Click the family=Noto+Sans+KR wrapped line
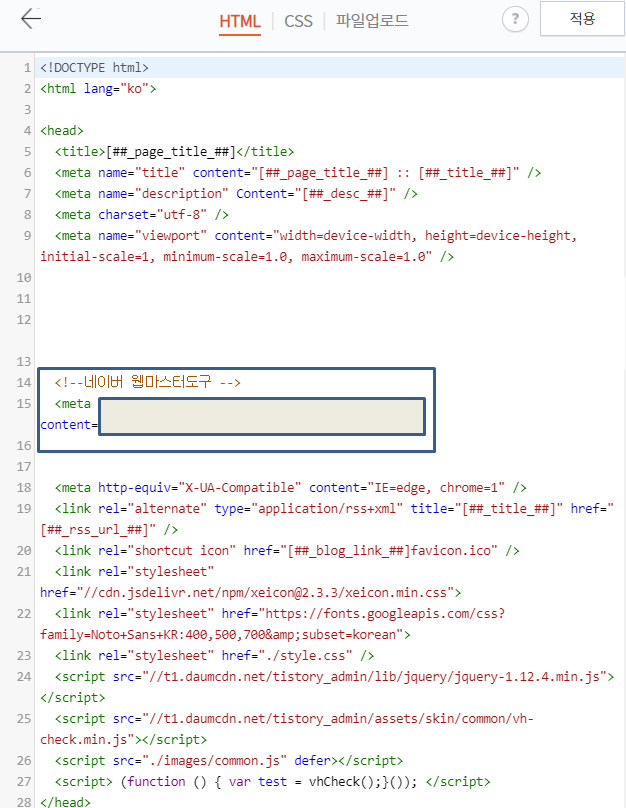The height and width of the screenshot is (808, 626). (225, 635)
